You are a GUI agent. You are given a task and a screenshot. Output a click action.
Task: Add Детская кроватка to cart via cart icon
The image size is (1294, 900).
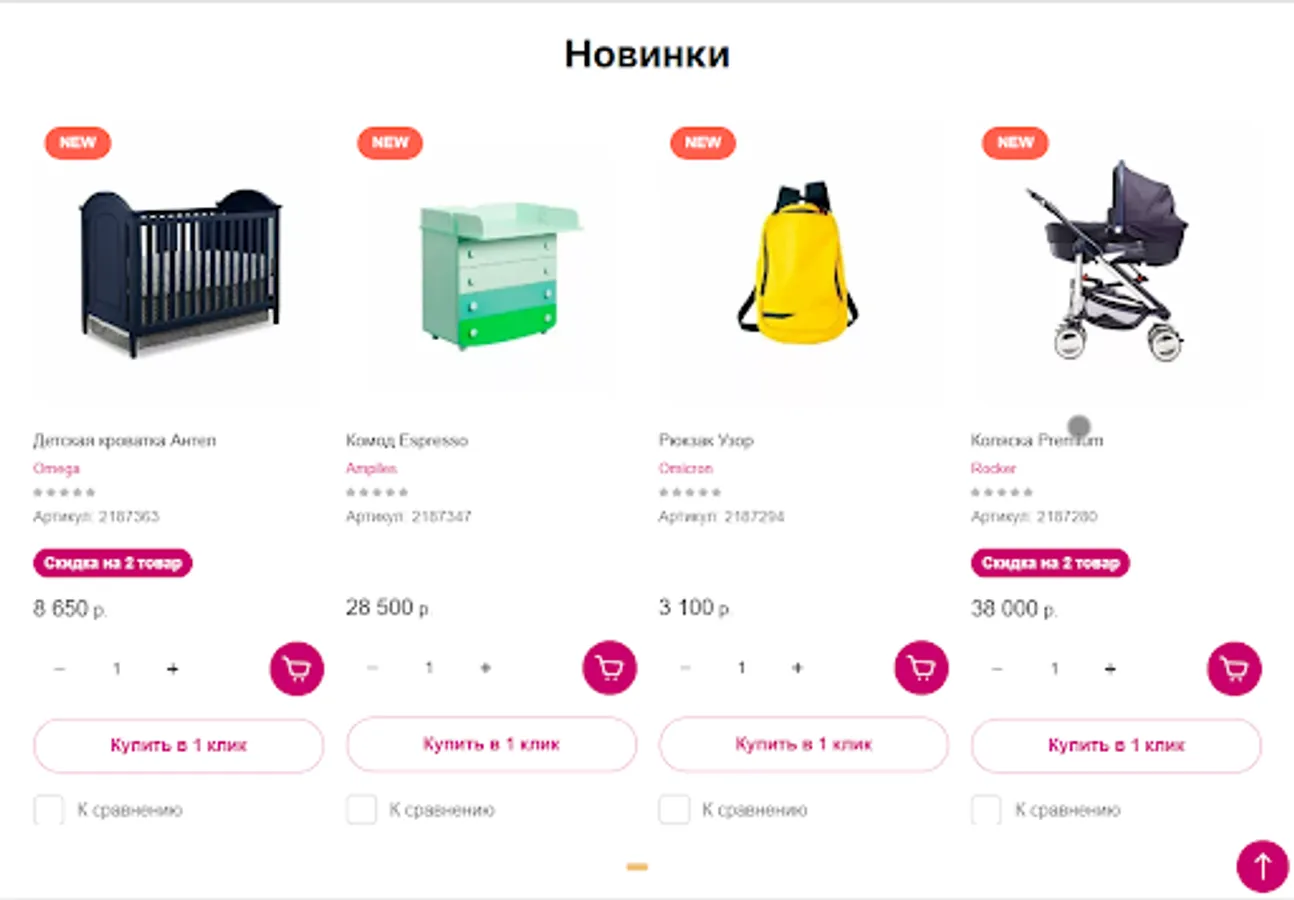(x=297, y=668)
